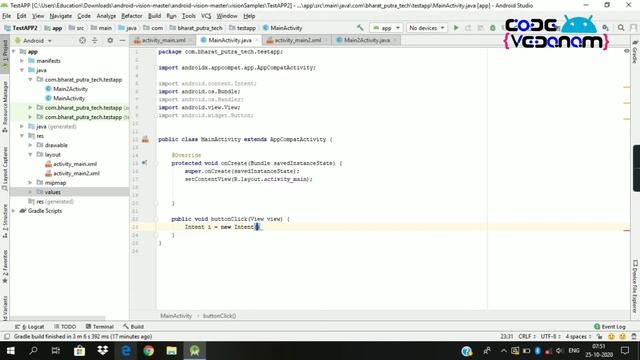Viewport: 640px width, 360px height.
Task: Switch to activity_main2.xml editor tab
Action: click(297, 40)
